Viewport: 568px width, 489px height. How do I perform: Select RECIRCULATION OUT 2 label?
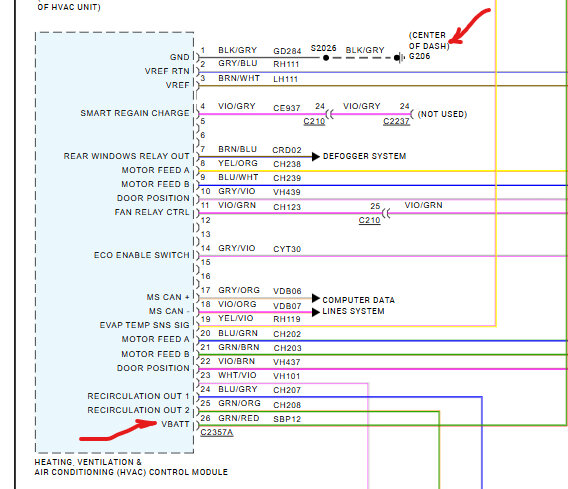[x=138, y=410]
